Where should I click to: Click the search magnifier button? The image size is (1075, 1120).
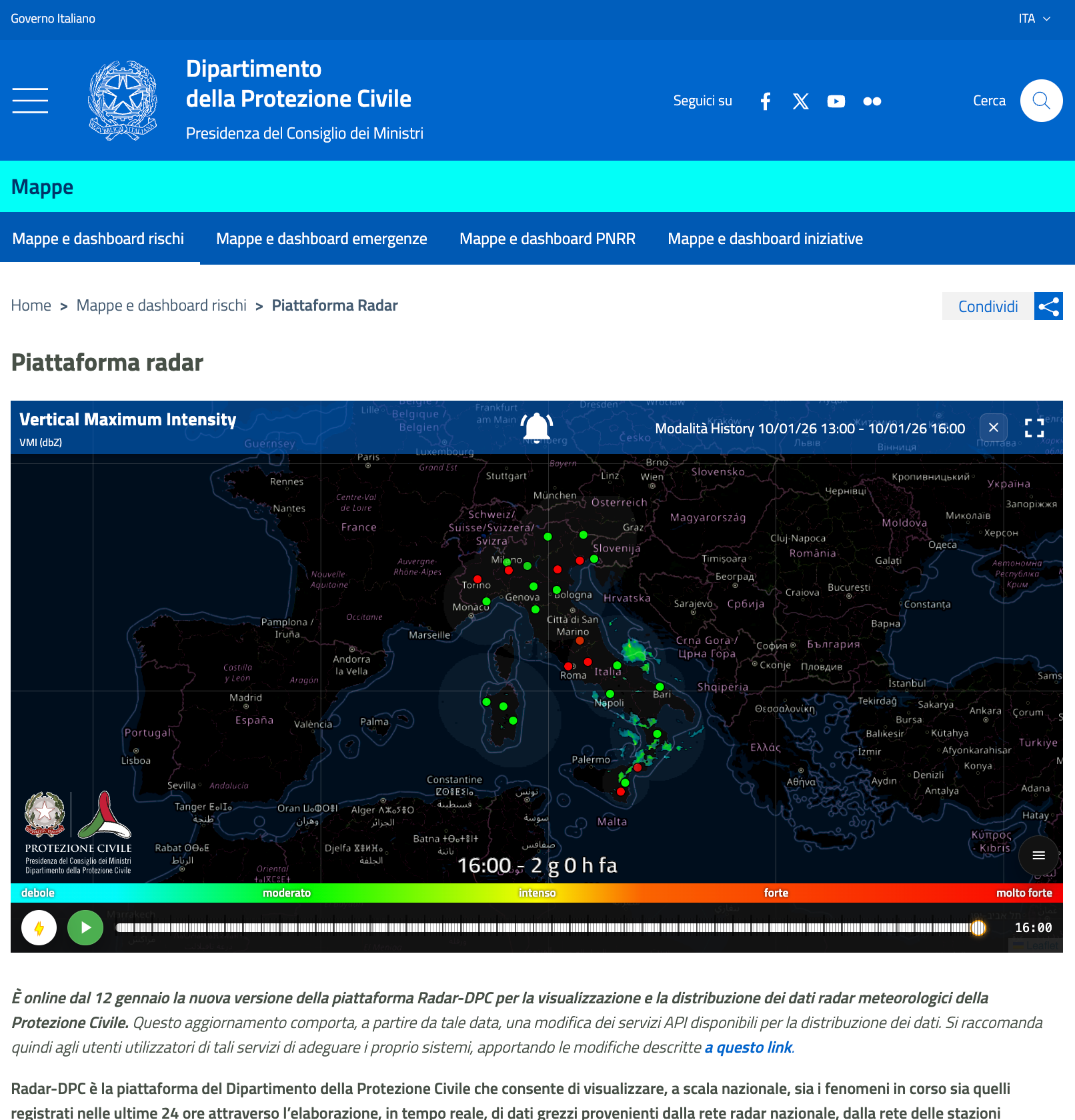click(1040, 101)
